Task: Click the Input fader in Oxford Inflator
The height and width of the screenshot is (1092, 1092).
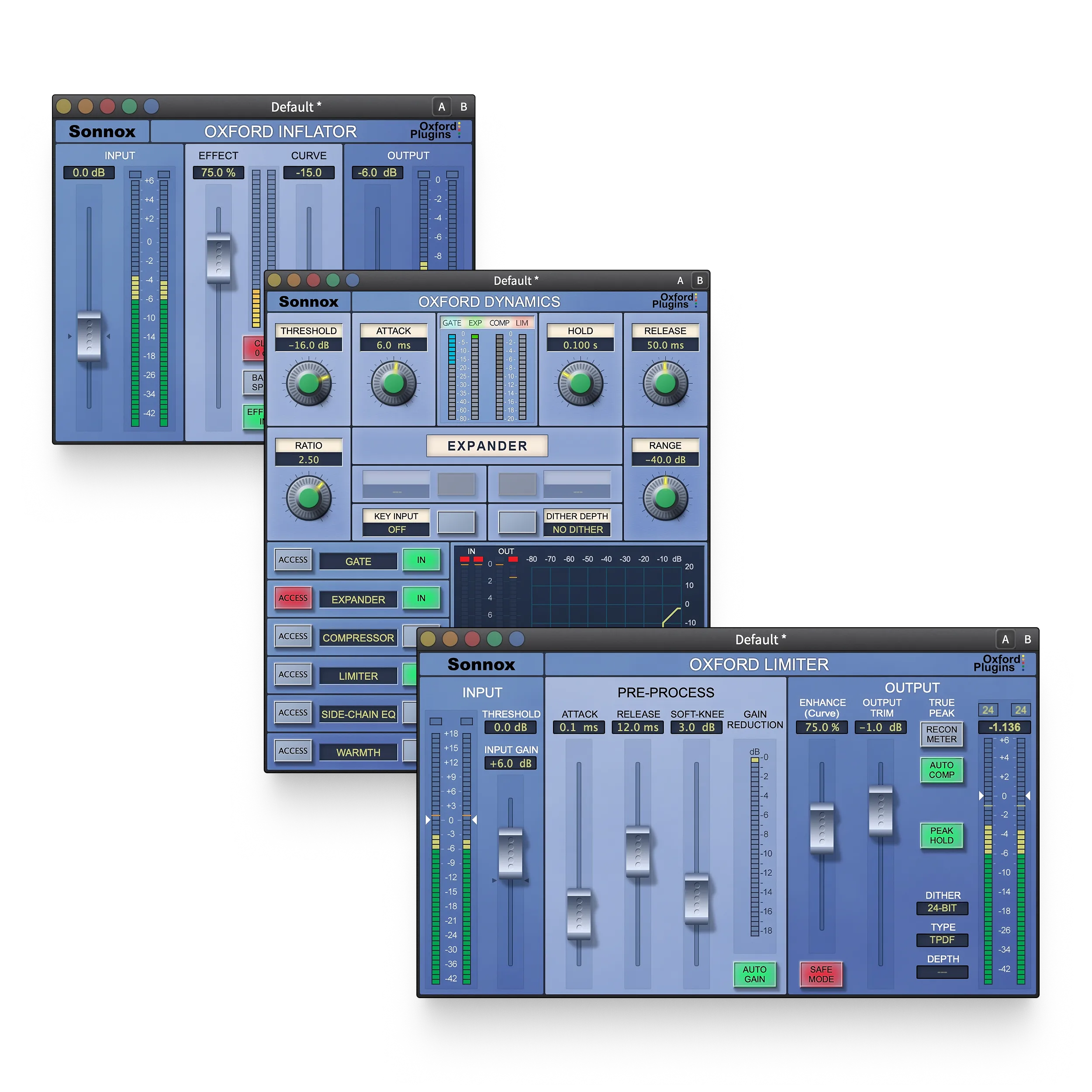Action: pos(89,336)
